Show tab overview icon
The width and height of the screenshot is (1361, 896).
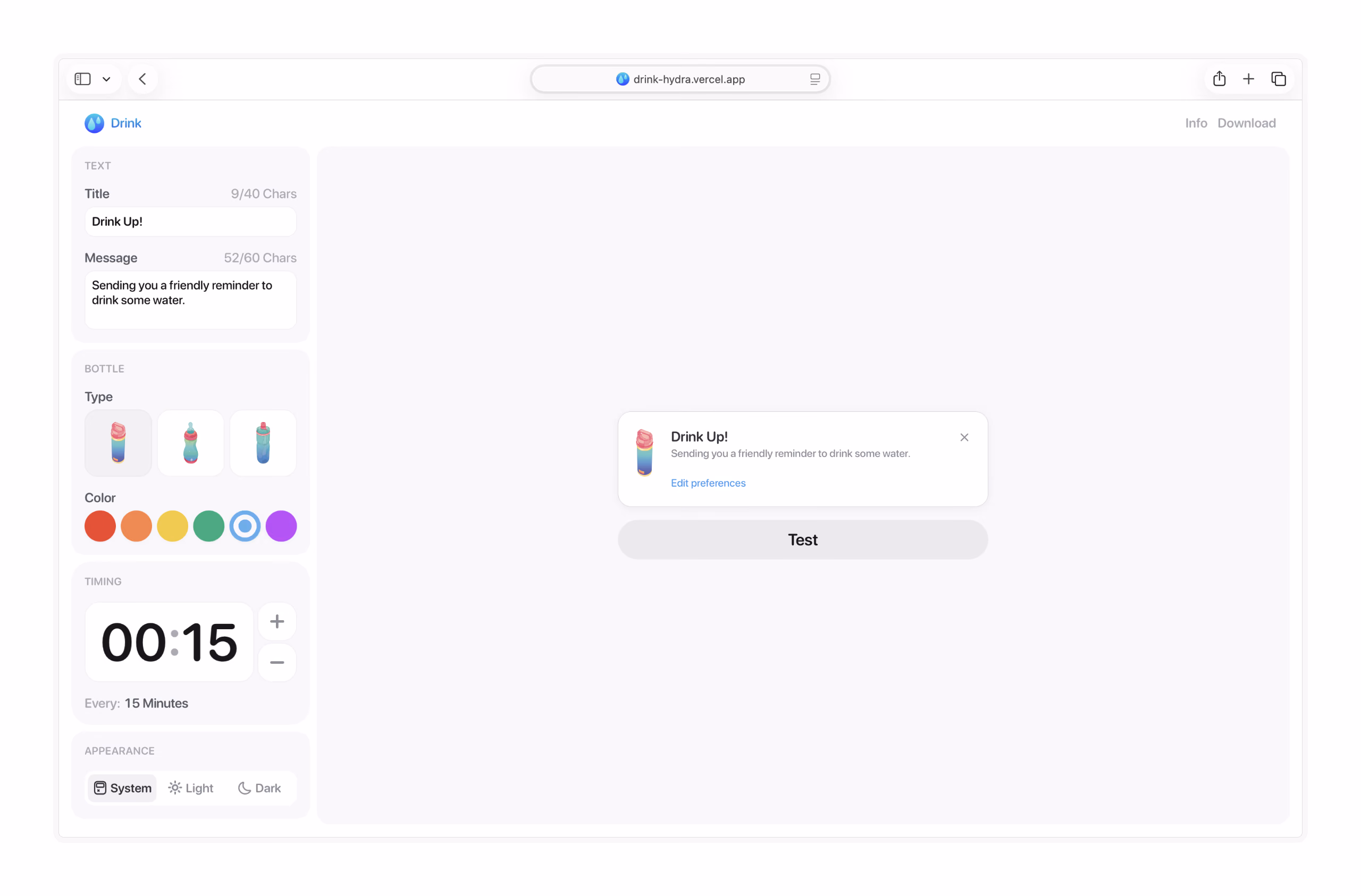1278,79
